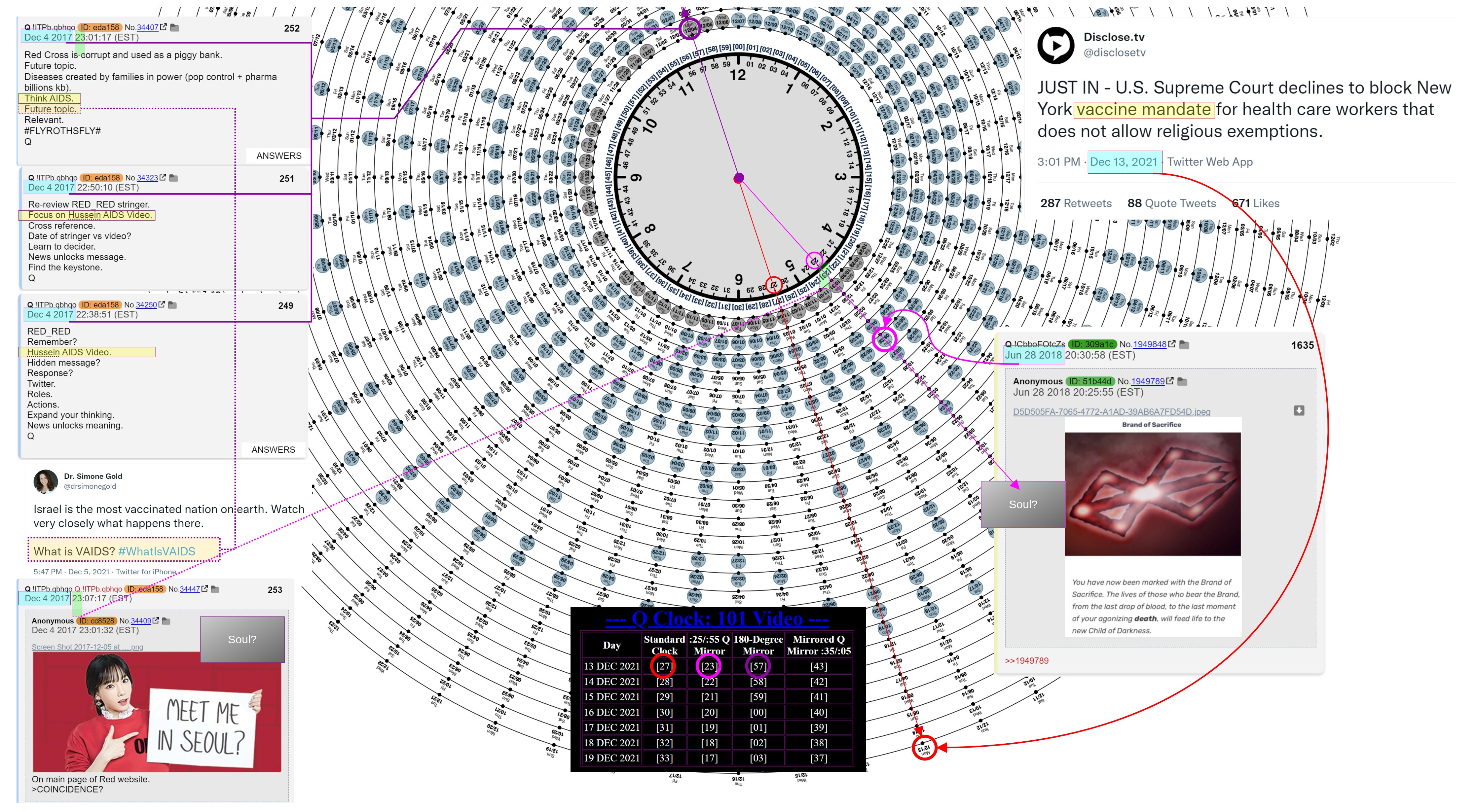The height and width of the screenshot is (812, 1477).
Task: Open the 287 Retweets count
Action: 1076,203
